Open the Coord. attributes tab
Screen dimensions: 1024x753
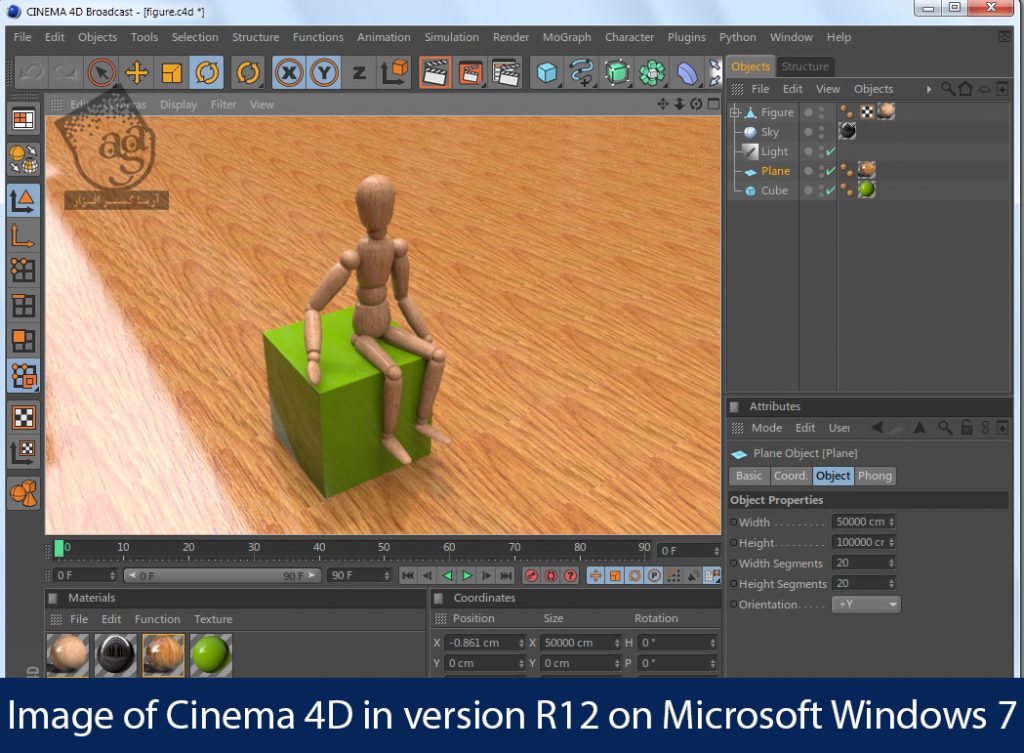pos(790,476)
